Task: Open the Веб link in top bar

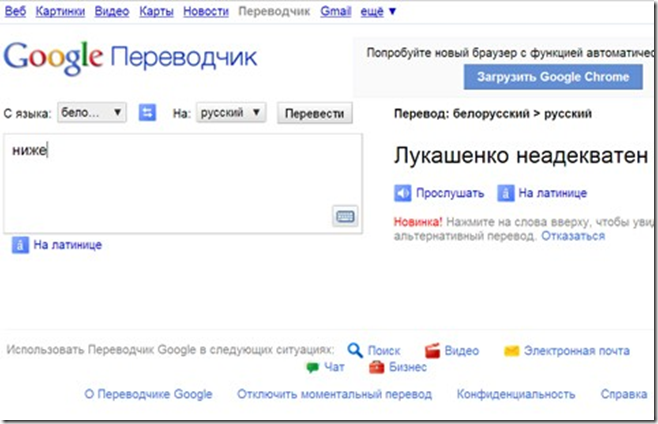Action: click(x=15, y=11)
